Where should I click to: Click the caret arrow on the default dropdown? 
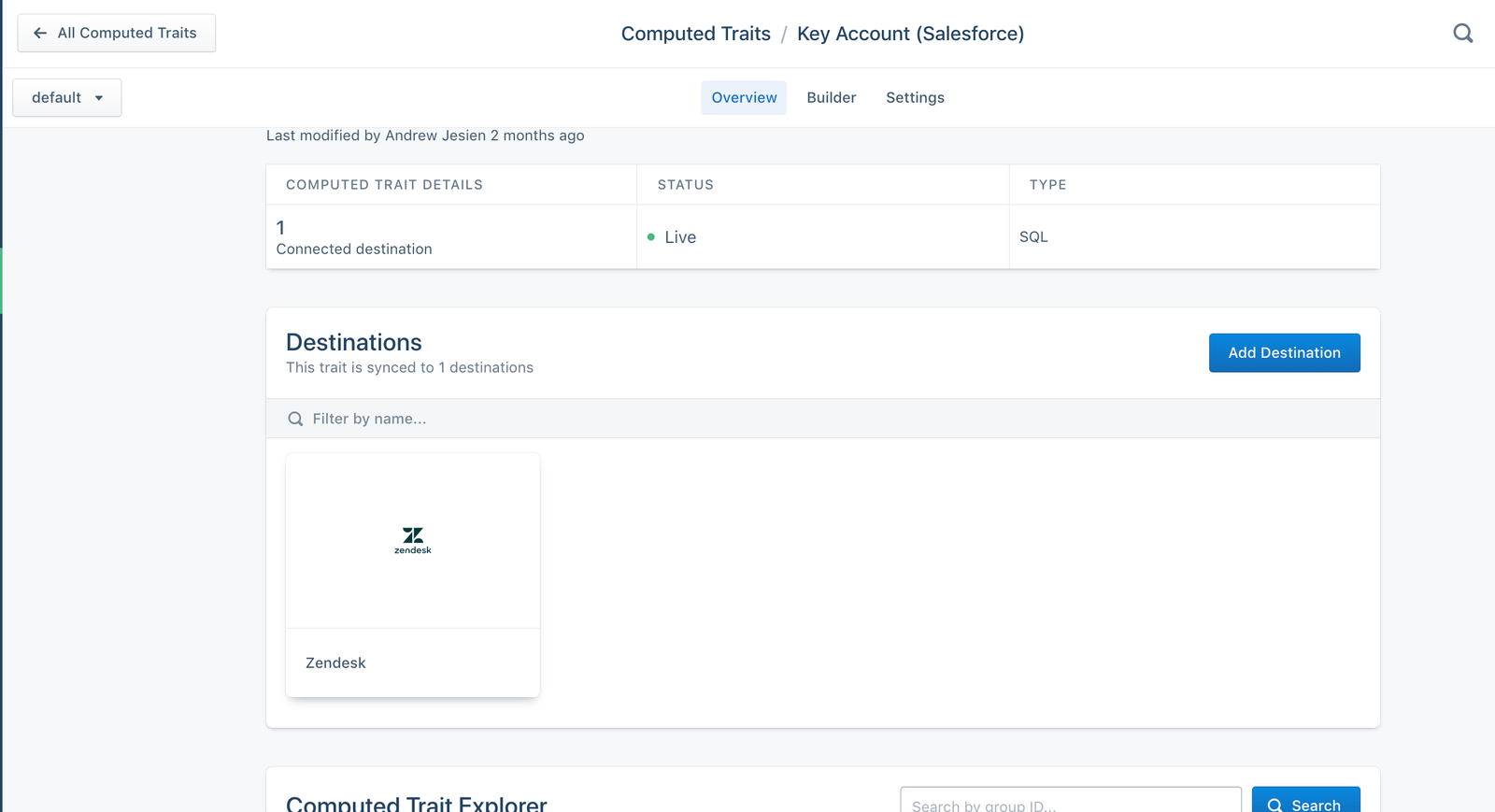pos(99,98)
